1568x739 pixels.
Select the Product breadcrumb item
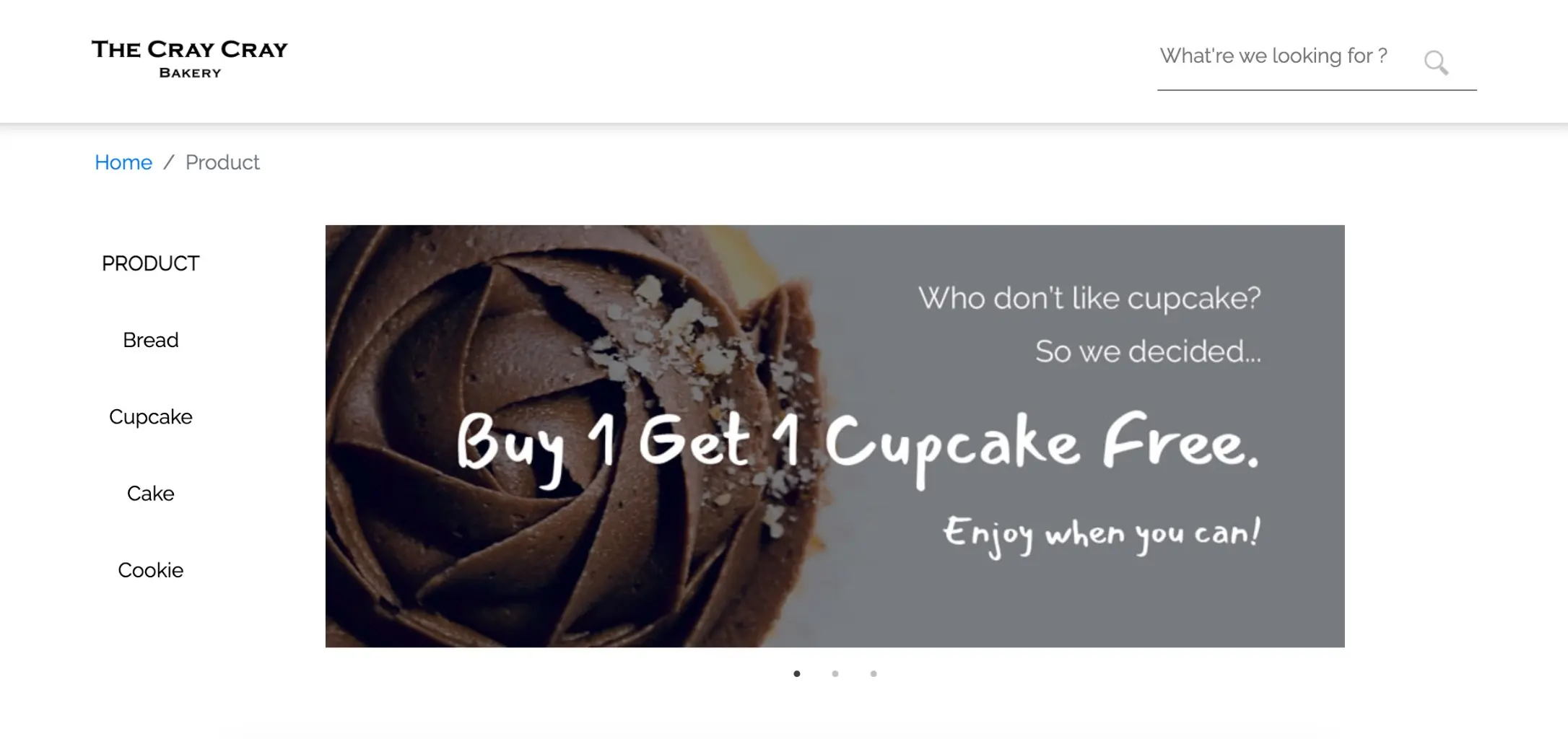[222, 162]
